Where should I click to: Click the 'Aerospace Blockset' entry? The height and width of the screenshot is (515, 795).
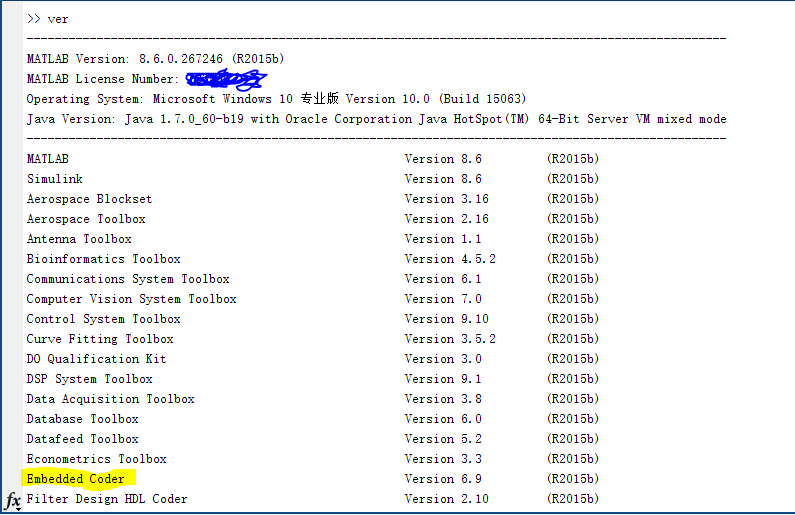coord(89,199)
